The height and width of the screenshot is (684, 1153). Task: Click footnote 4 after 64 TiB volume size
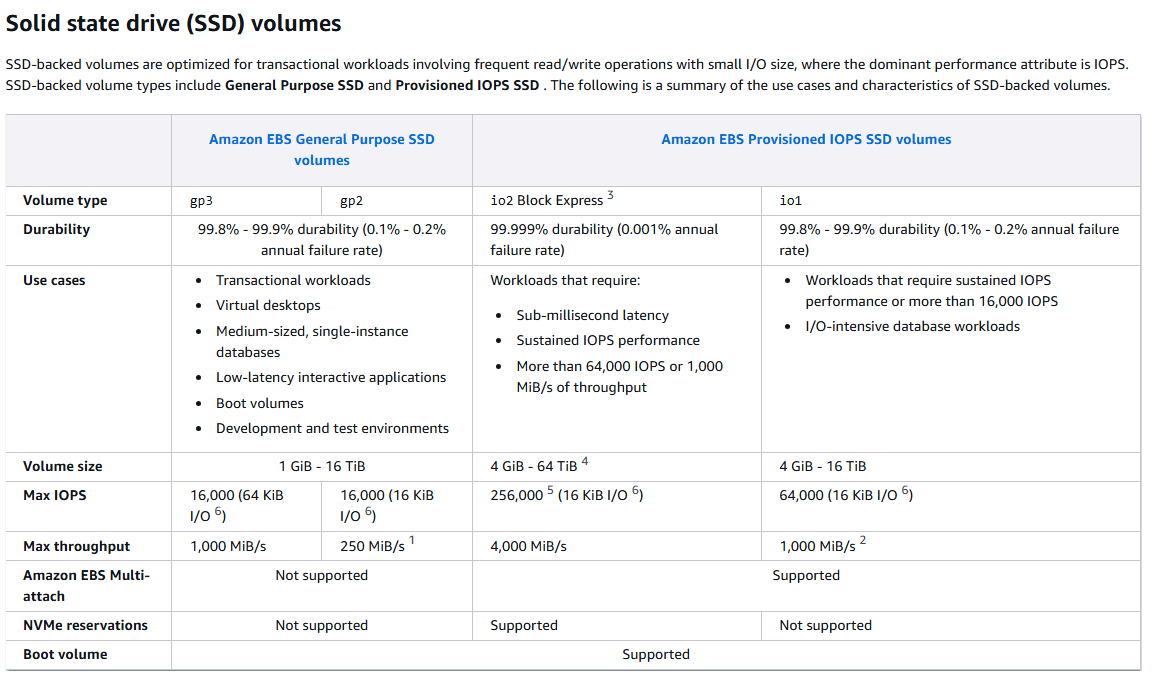coord(588,461)
